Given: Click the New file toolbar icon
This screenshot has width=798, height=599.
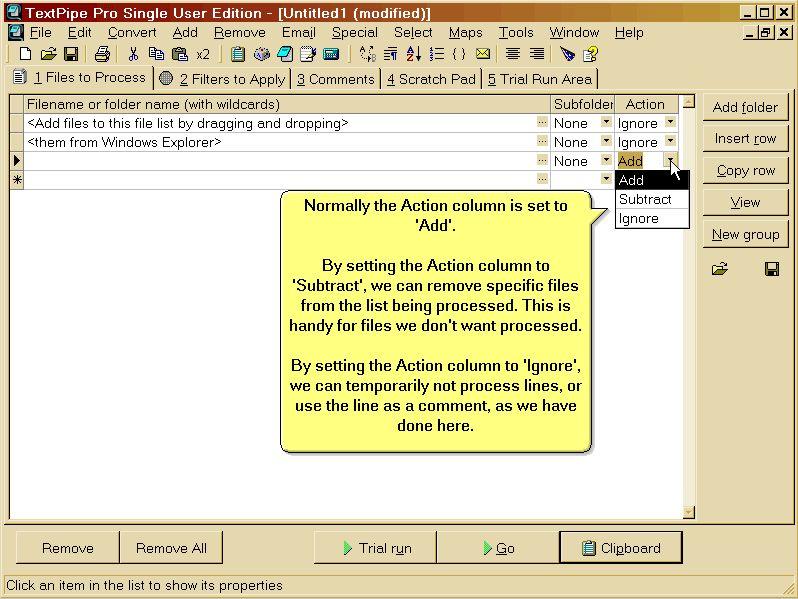Looking at the screenshot, I should [25, 53].
